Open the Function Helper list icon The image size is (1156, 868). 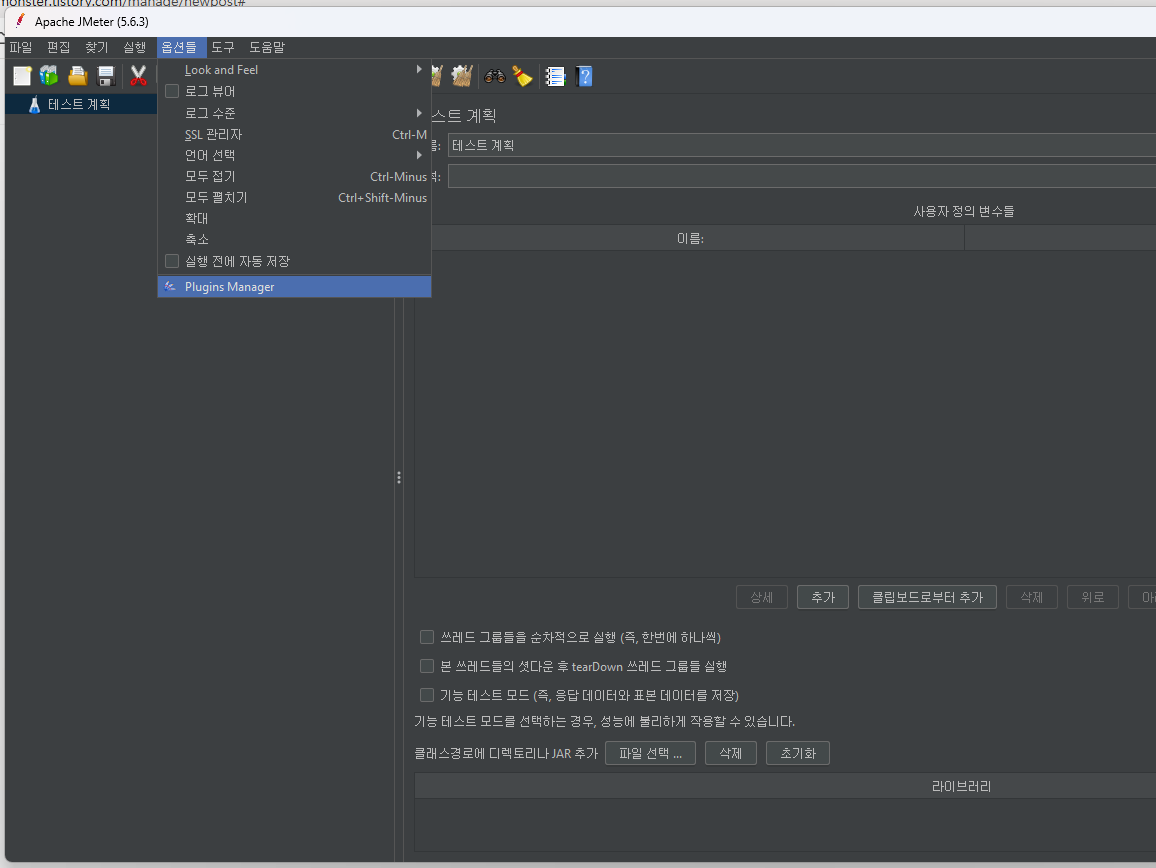pyautogui.click(x=555, y=76)
